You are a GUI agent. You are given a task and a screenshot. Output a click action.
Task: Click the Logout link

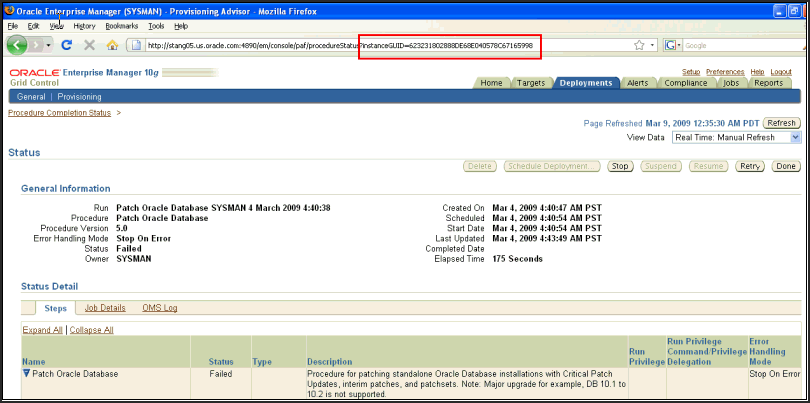coord(781,72)
